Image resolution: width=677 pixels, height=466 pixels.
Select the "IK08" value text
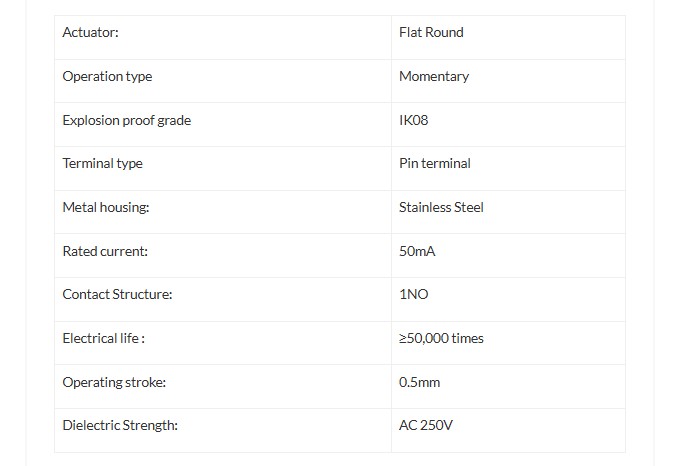(414, 121)
